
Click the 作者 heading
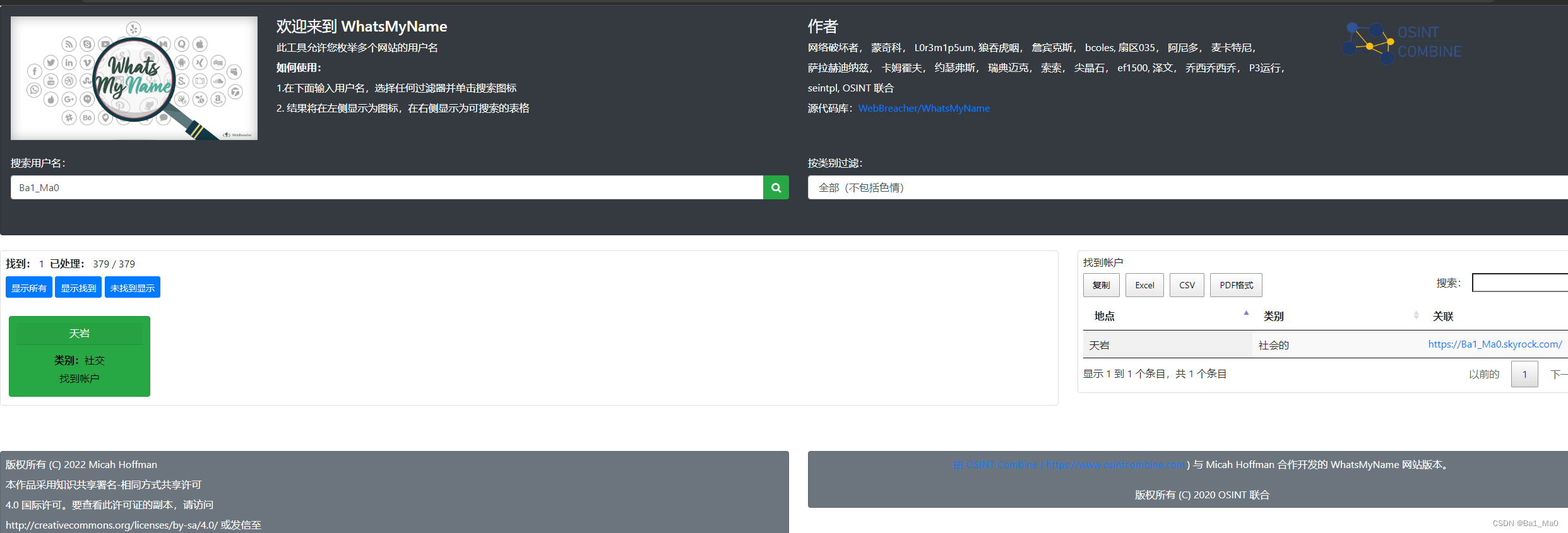(823, 26)
